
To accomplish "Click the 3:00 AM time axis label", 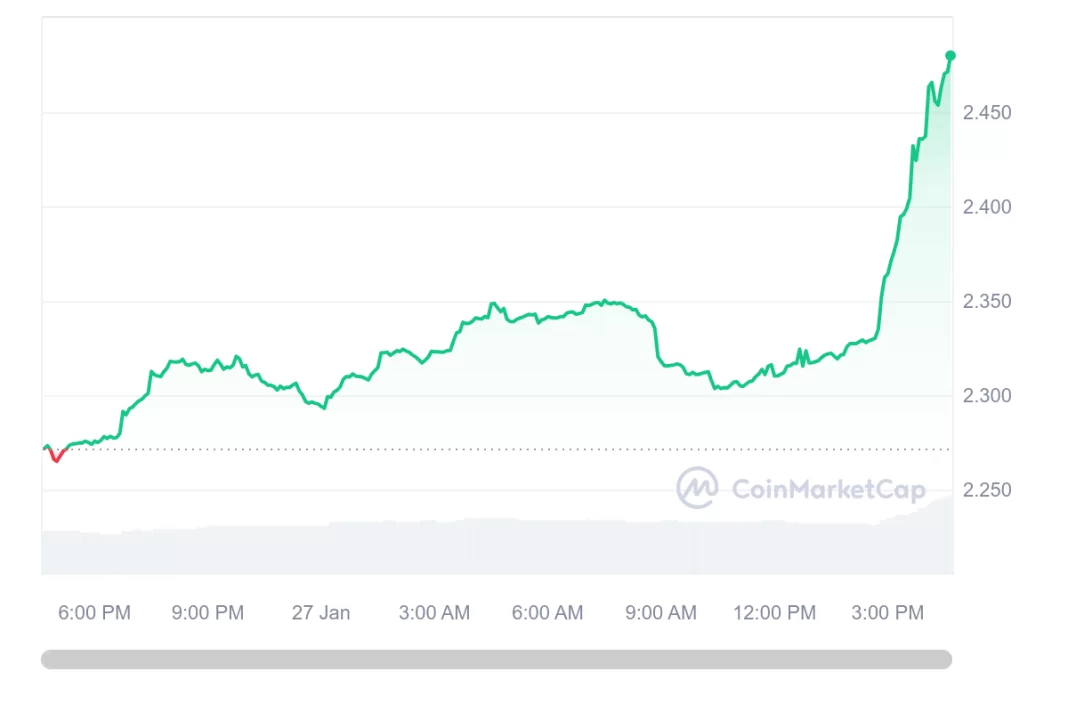I will point(434,613).
